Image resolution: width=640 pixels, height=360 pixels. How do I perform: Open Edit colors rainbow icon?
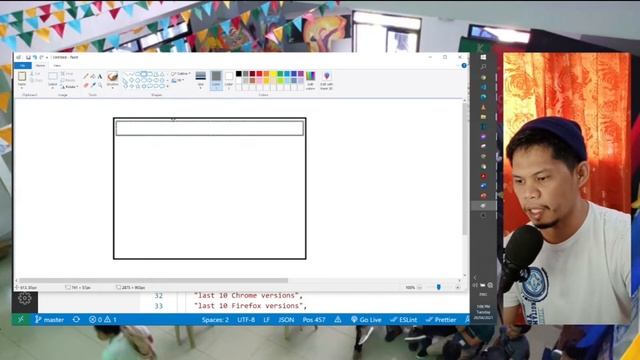310,76
